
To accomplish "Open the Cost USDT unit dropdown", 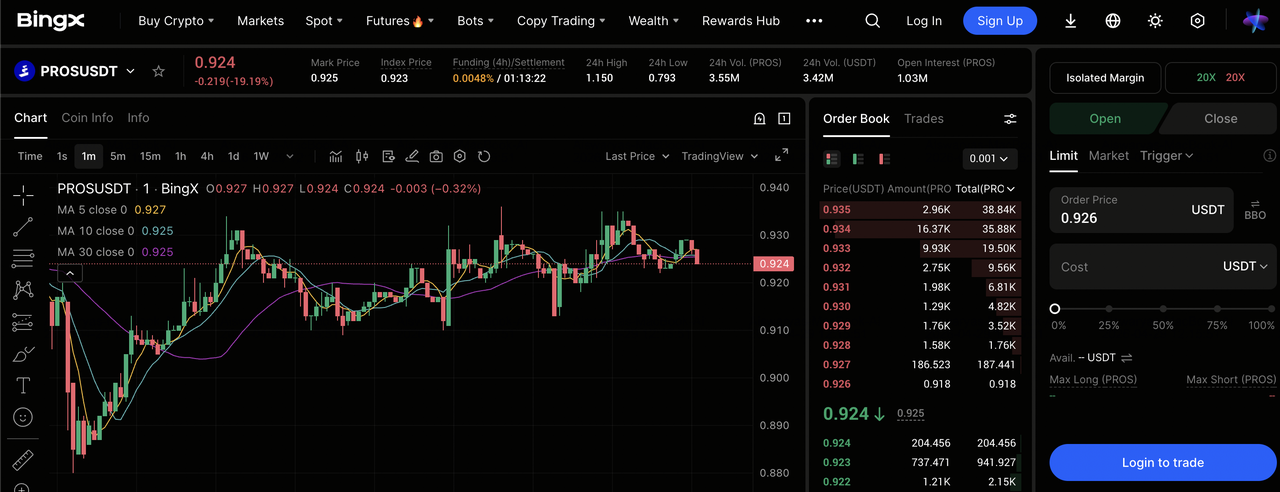I will (x=1245, y=267).
